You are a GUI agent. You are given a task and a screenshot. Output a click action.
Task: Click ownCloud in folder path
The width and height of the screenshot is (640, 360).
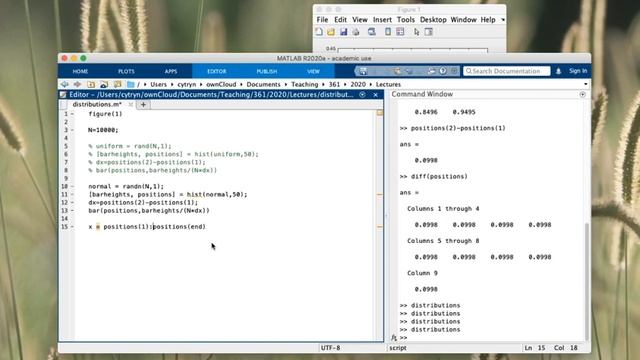point(221,84)
